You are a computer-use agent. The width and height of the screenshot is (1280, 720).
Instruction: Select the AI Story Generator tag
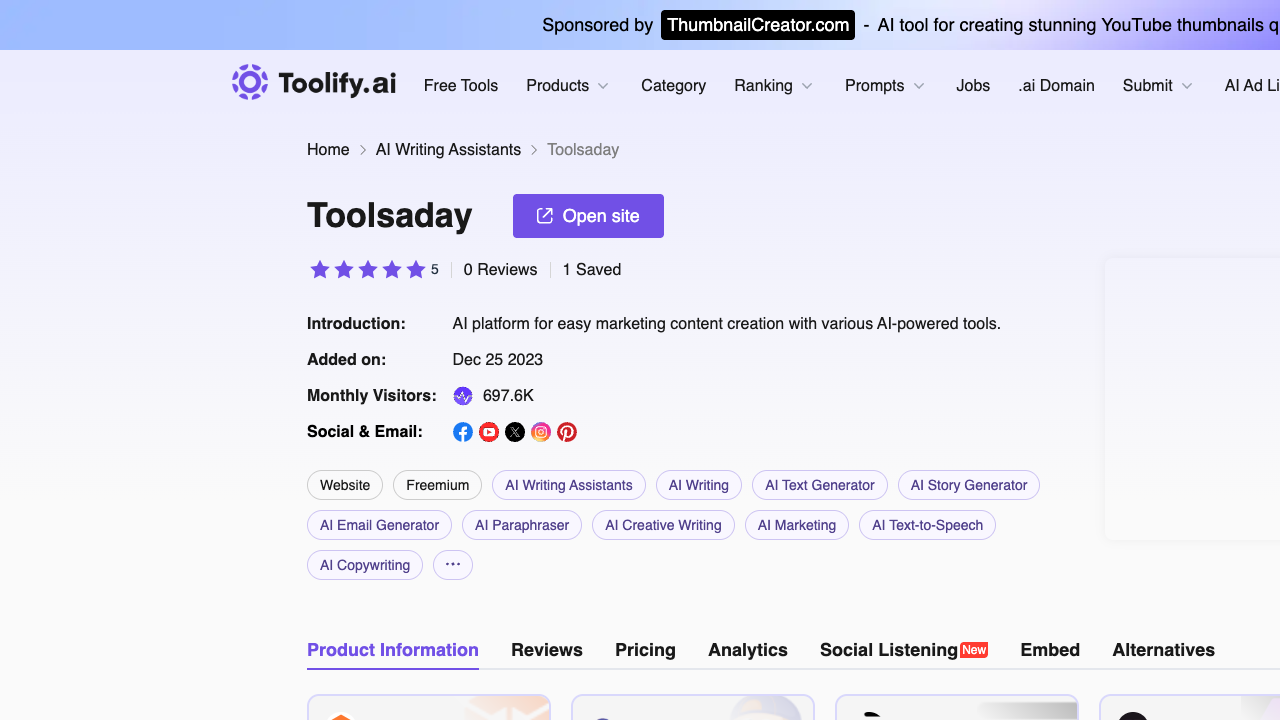(x=969, y=485)
